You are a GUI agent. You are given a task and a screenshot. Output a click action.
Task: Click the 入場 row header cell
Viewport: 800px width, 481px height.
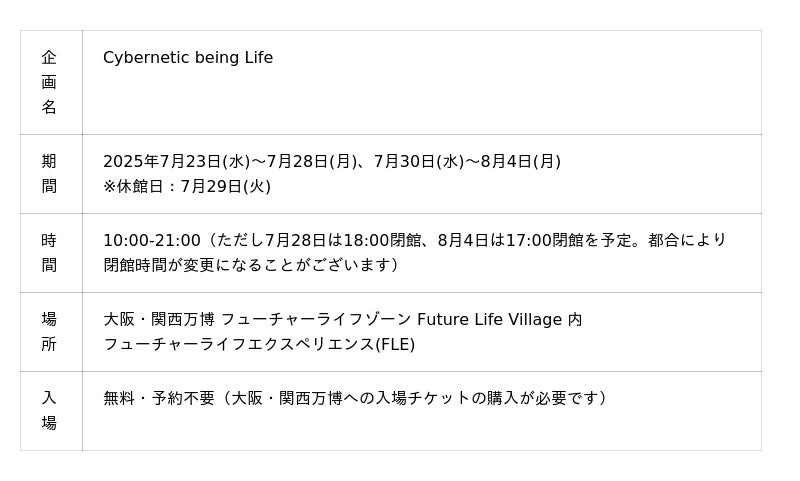point(49,410)
